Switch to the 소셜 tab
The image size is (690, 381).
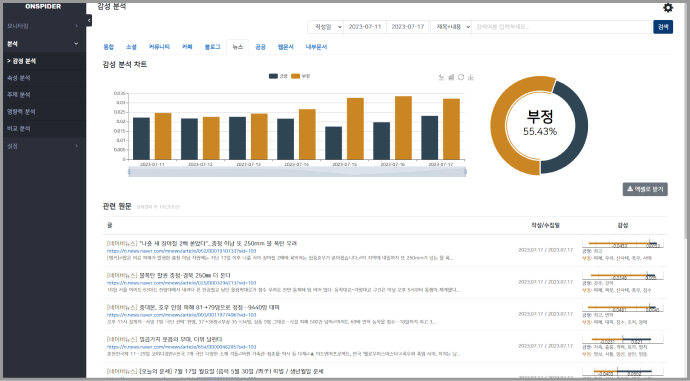[x=131, y=47]
